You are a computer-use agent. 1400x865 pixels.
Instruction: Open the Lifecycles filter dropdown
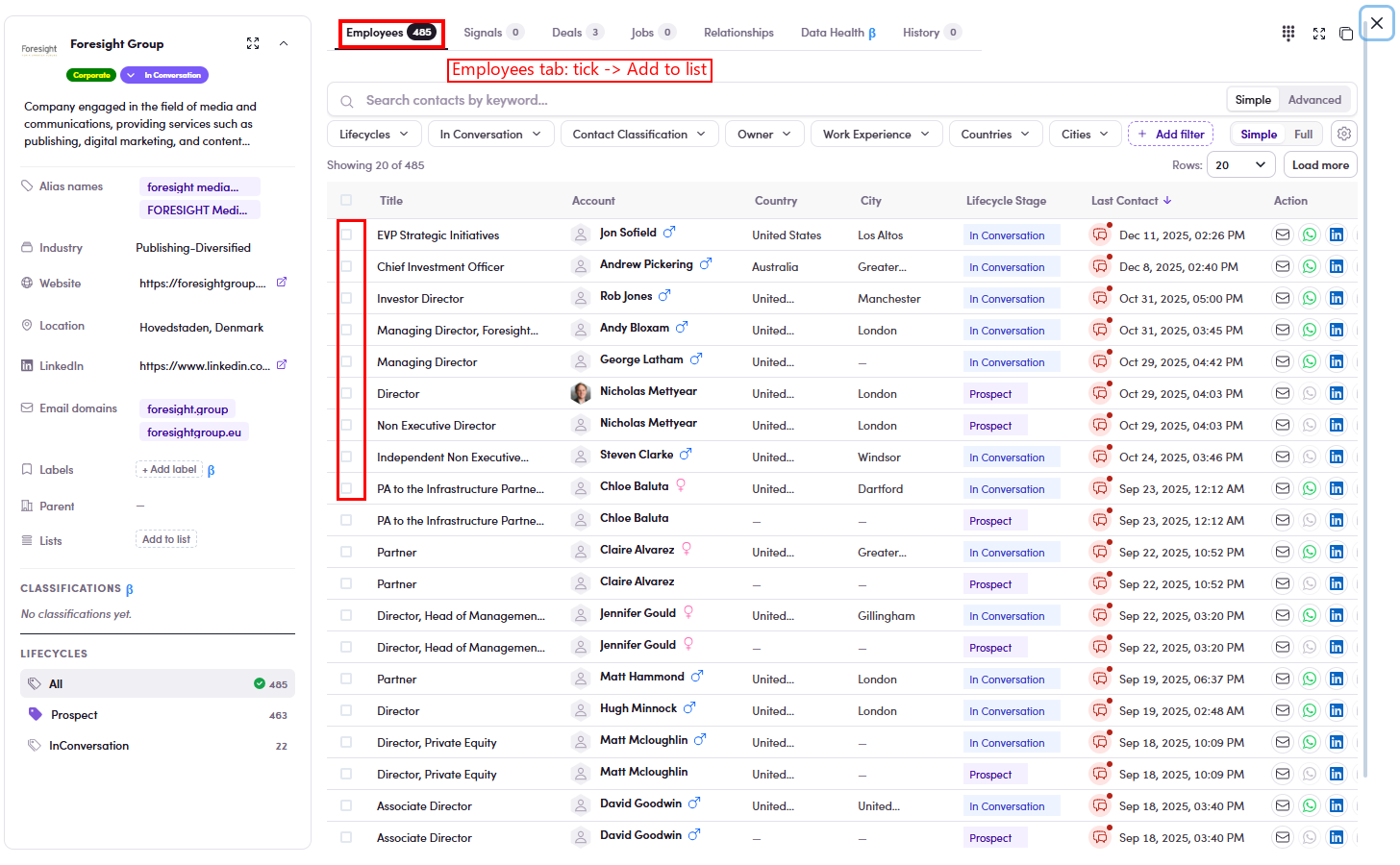tap(374, 135)
